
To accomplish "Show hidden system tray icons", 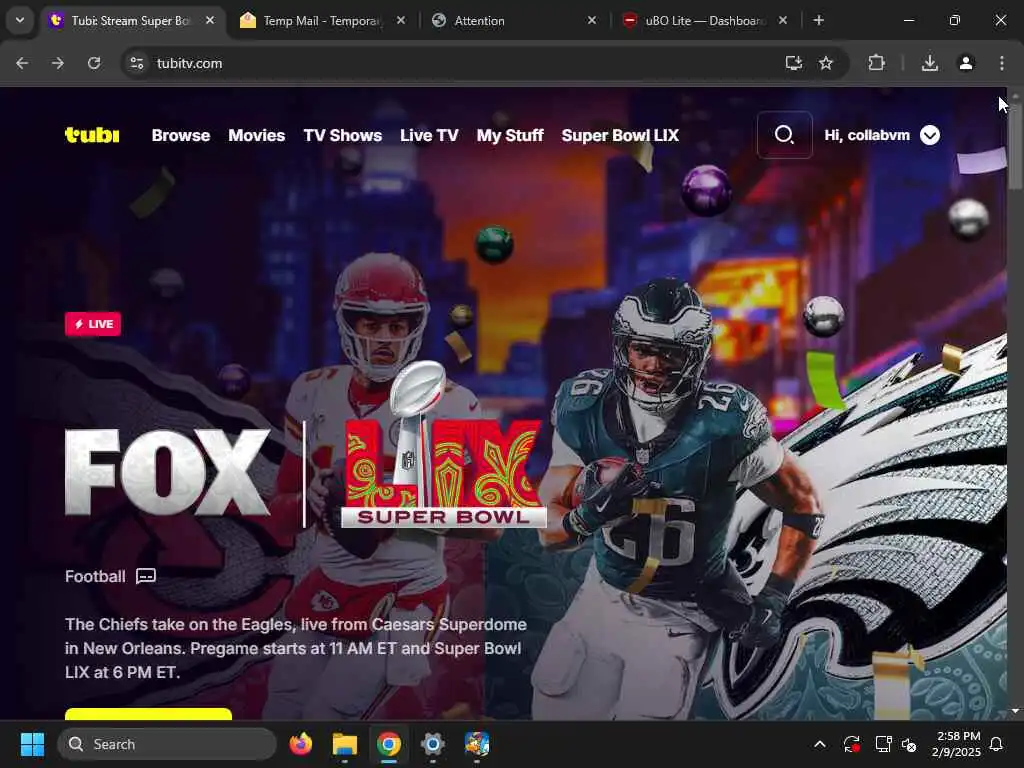I will (820, 744).
